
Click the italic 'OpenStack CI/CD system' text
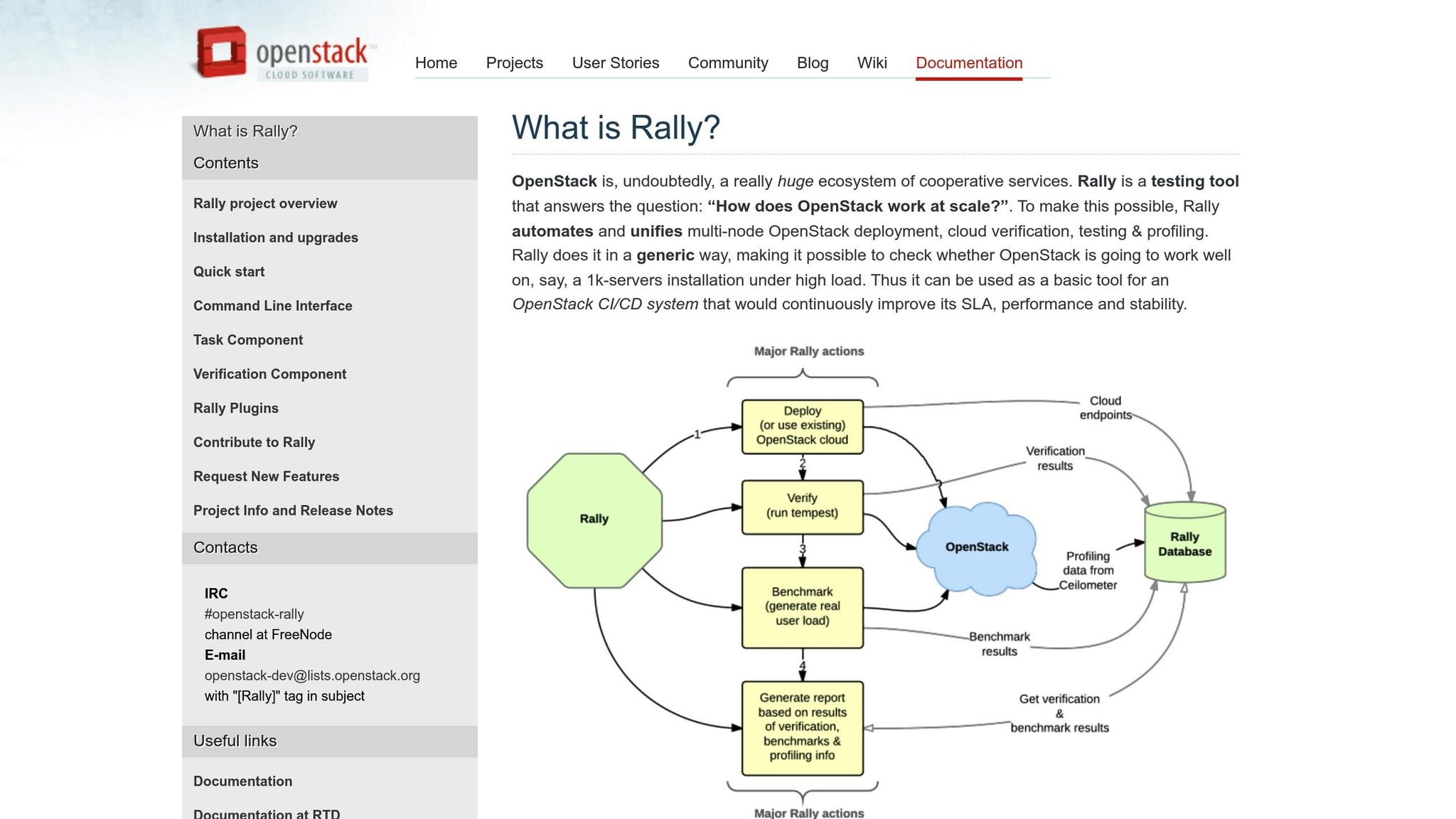(605, 304)
